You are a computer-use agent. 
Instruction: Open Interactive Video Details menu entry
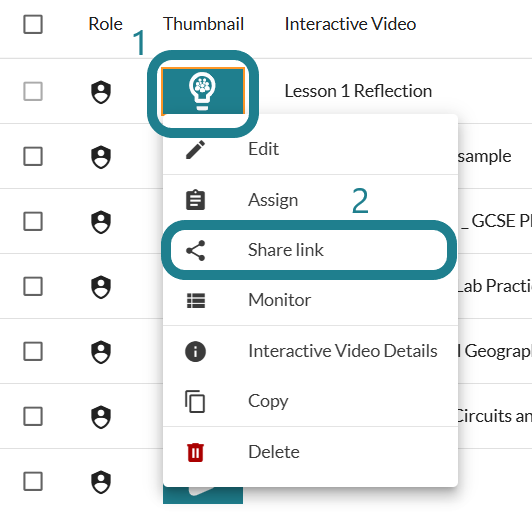point(310,351)
